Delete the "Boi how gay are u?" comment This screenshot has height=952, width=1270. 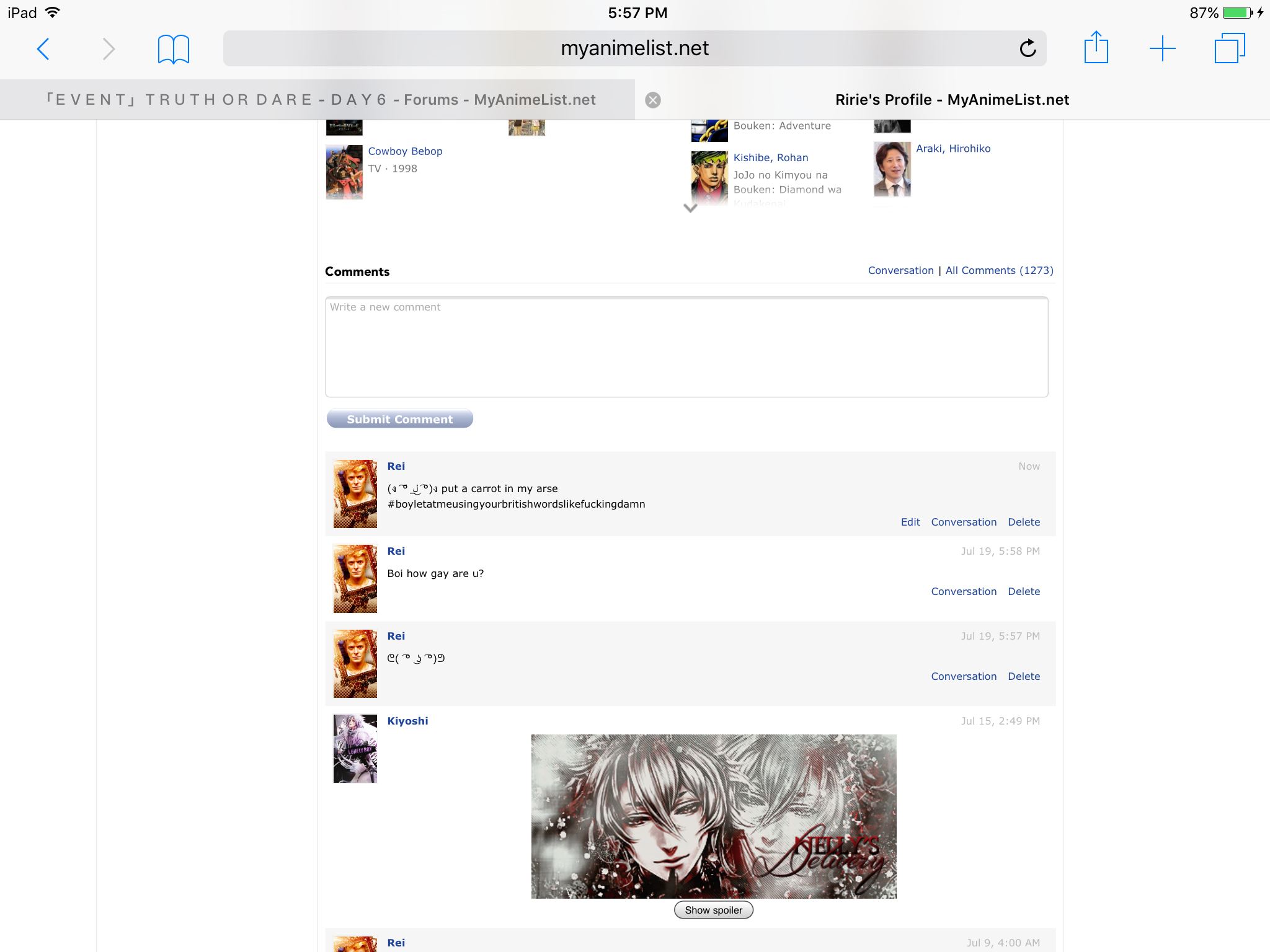coord(1023,591)
